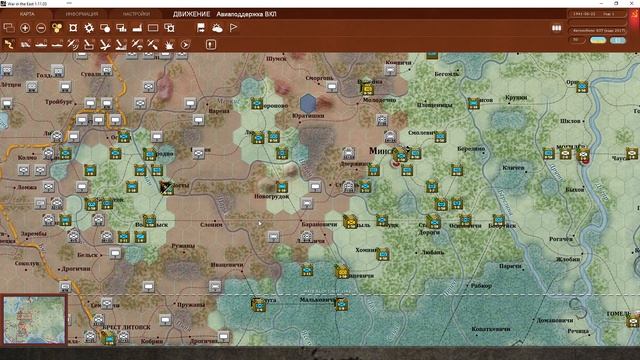Click the pennant flag icon
Screen dimensions: 640x360
pos(233,28)
